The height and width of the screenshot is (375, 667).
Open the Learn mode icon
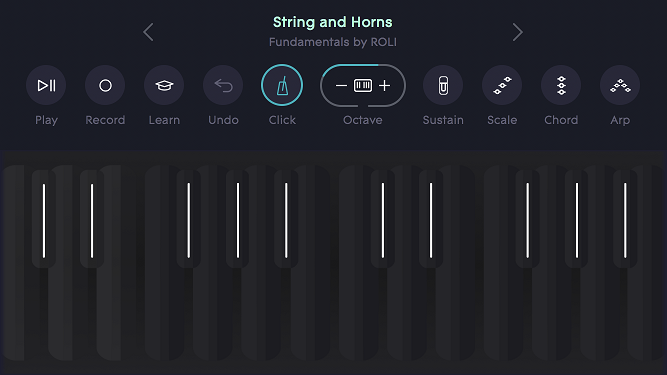coord(164,85)
